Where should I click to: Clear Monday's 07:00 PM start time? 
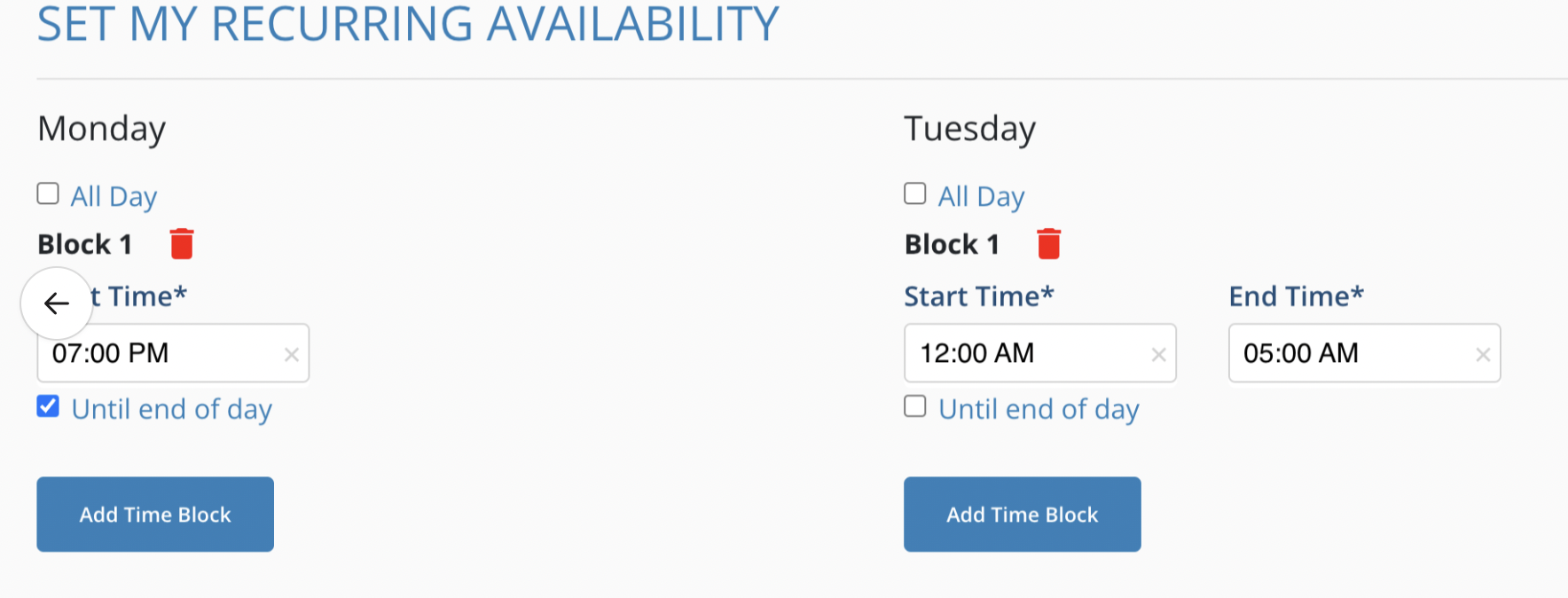coord(291,355)
